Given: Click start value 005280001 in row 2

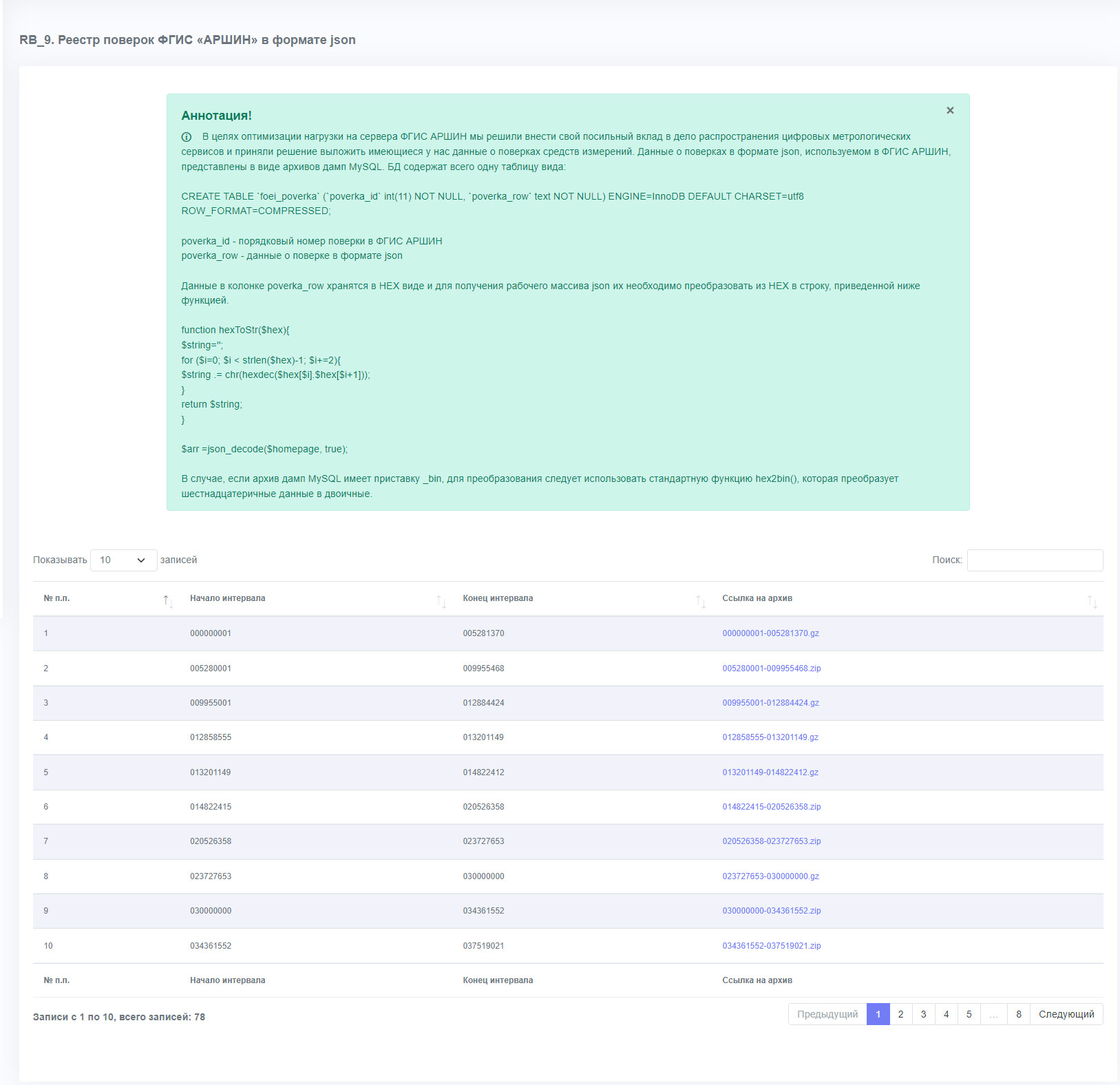Looking at the screenshot, I should 211,668.
